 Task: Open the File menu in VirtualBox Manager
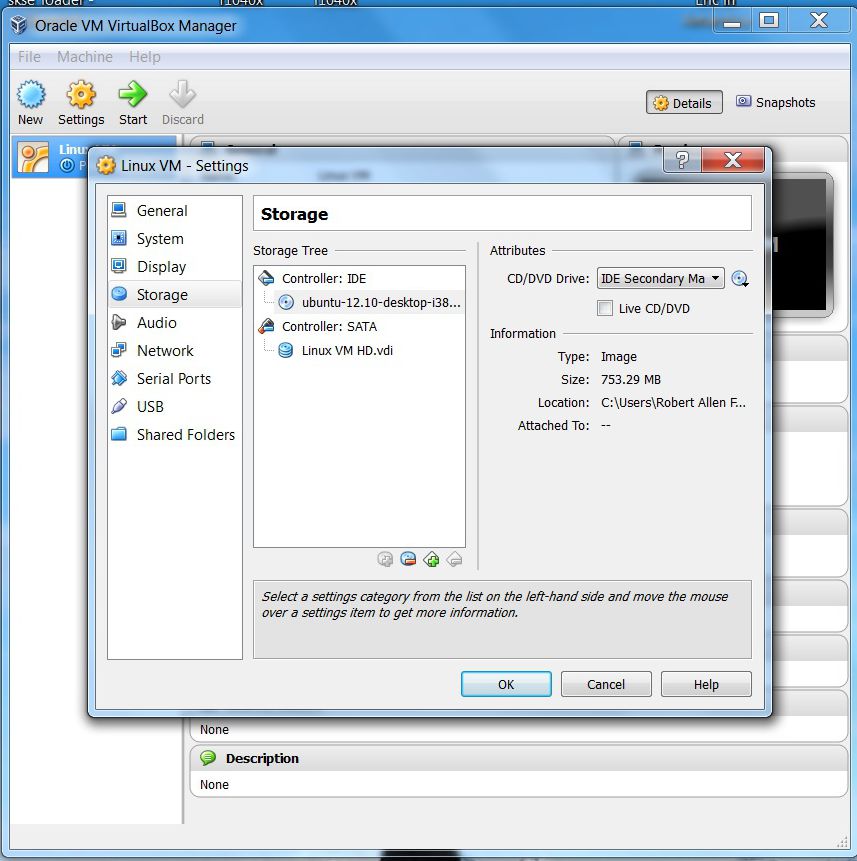pyautogui.click(x=29, y=57)
